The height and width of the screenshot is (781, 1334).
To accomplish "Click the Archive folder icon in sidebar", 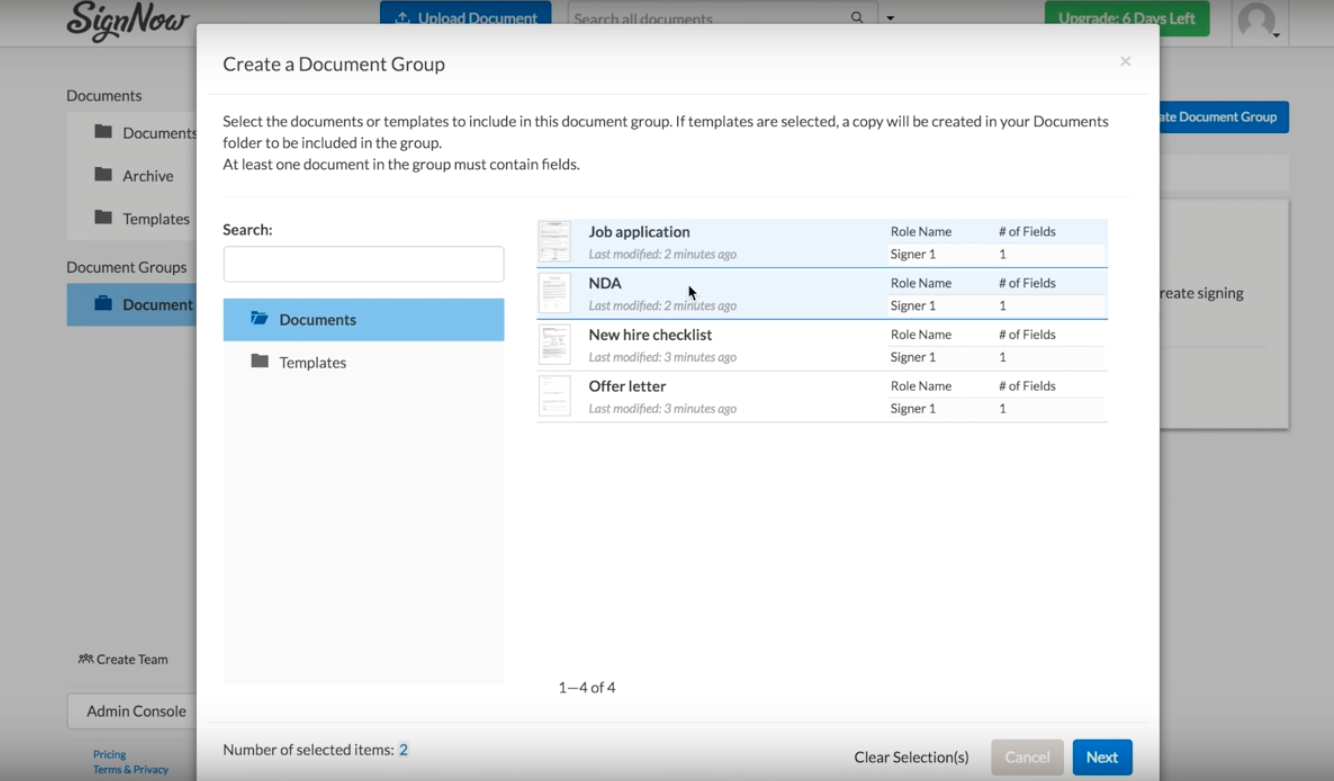I will [103, 175].
